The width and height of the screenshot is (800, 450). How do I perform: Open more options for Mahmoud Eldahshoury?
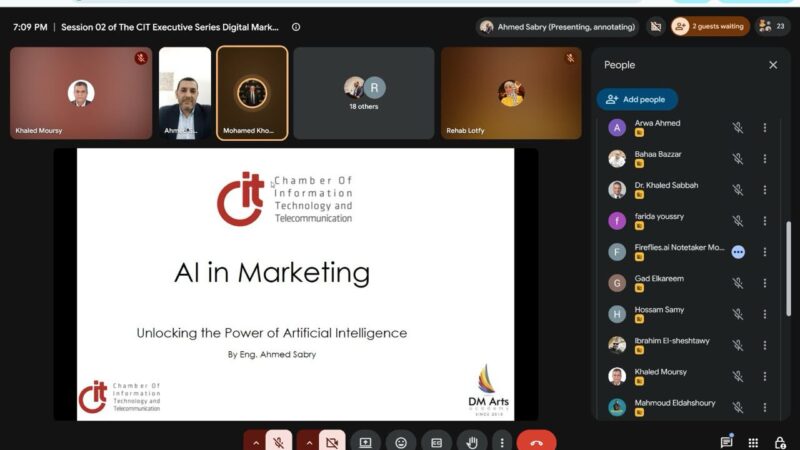click(765, 408)
